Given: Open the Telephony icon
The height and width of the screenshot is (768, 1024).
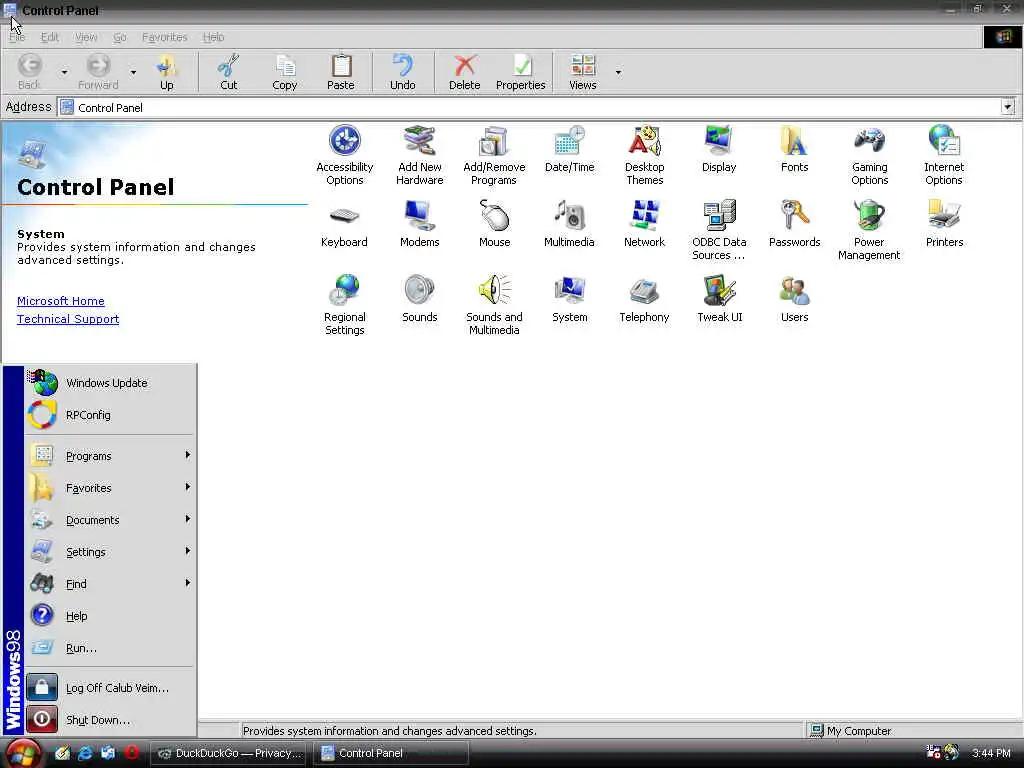Looking at the screenshot, I should point(645,299).
